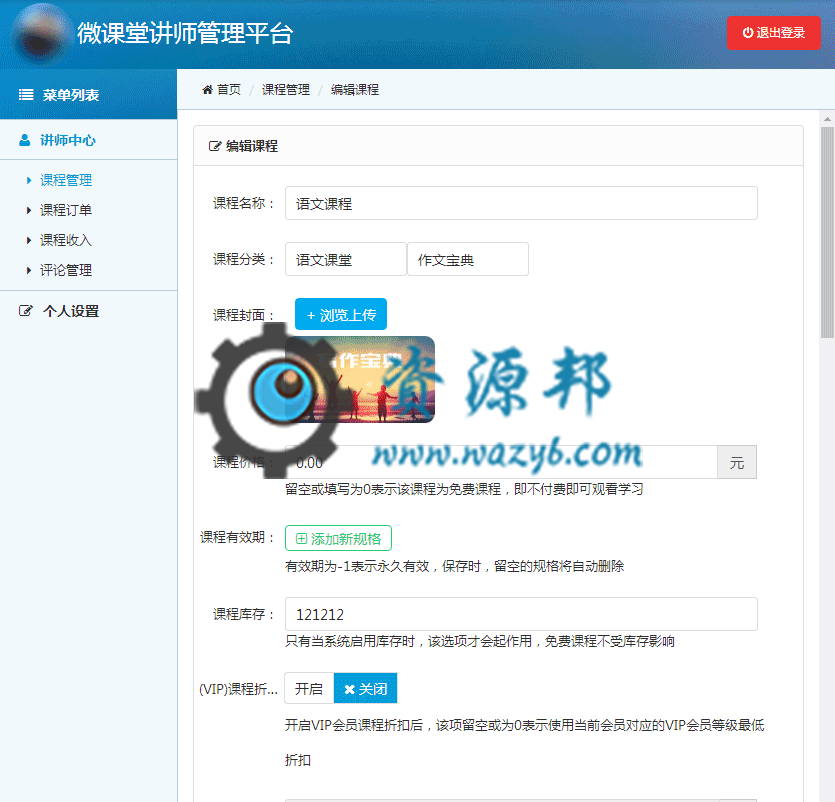Click the 浏览上传 cover upload button
Image resolution: width=835 pixels, height=802 pixels.
341,314
